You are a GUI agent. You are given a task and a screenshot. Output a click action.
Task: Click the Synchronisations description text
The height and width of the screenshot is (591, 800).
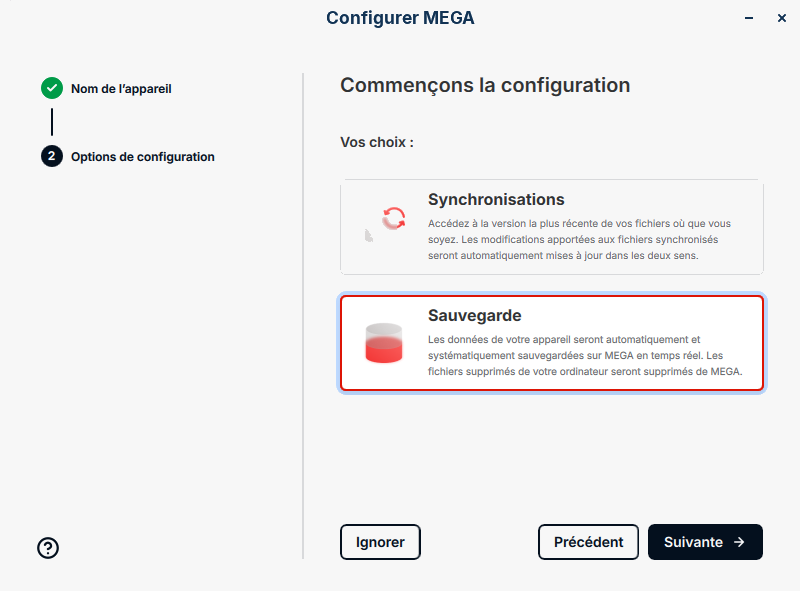580,240
